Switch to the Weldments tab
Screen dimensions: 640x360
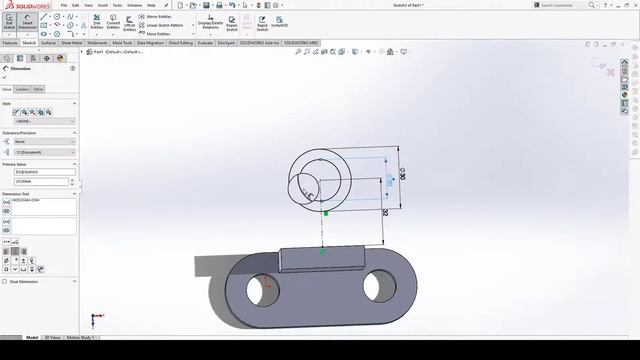tap(97, 43)
